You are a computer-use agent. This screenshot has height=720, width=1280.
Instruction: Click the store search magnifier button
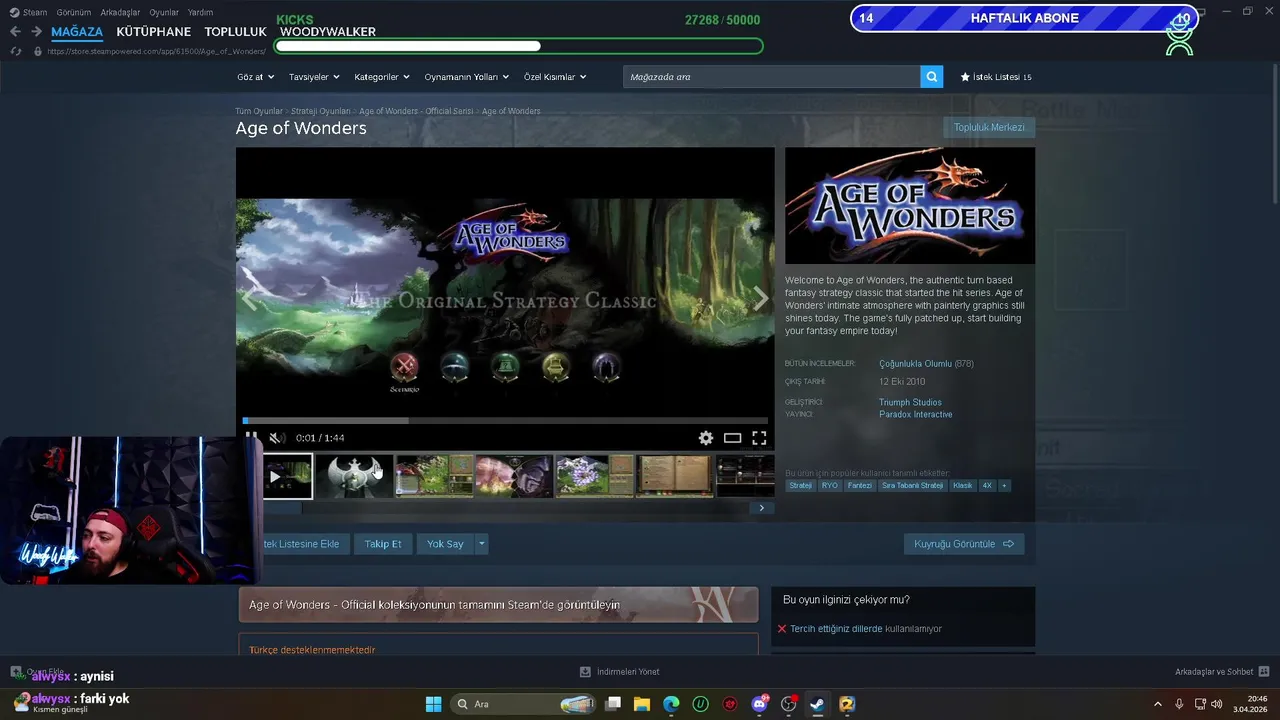pyautogui.click(x=931, y=77)
